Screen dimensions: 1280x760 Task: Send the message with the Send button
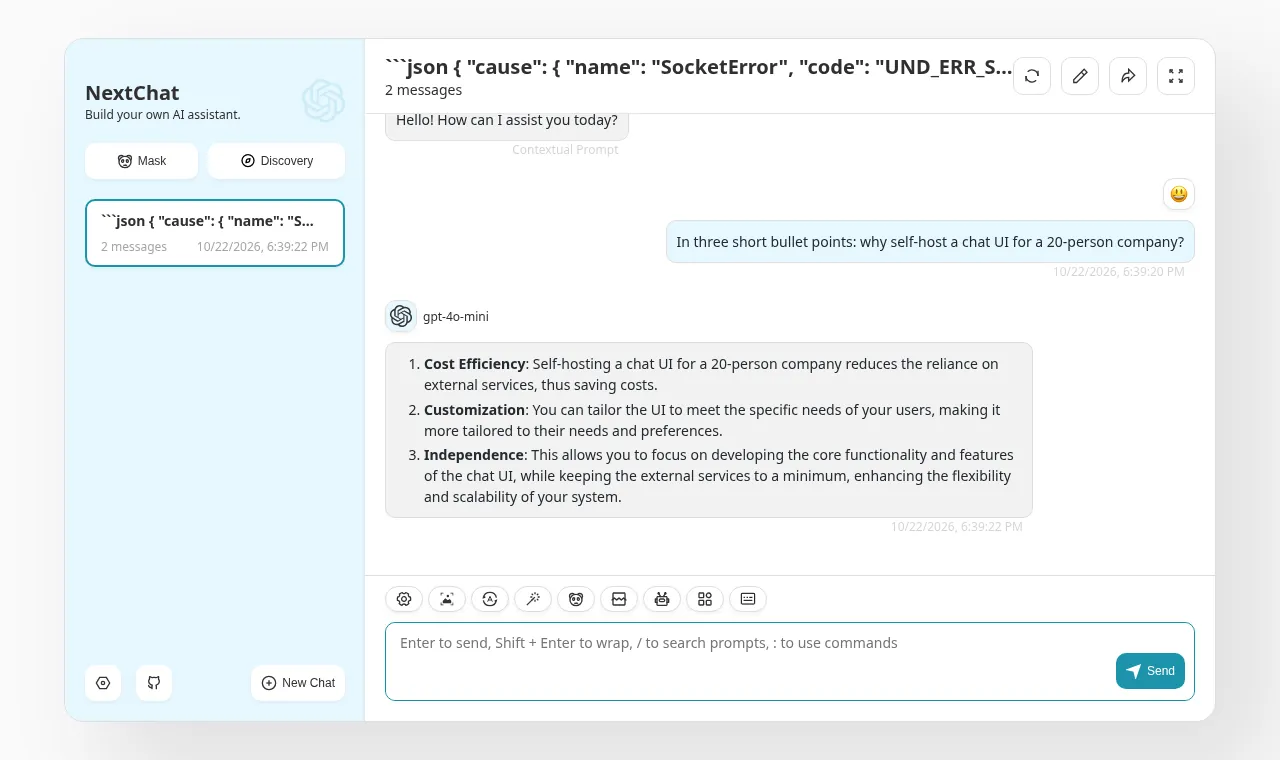pos(1150,671)
